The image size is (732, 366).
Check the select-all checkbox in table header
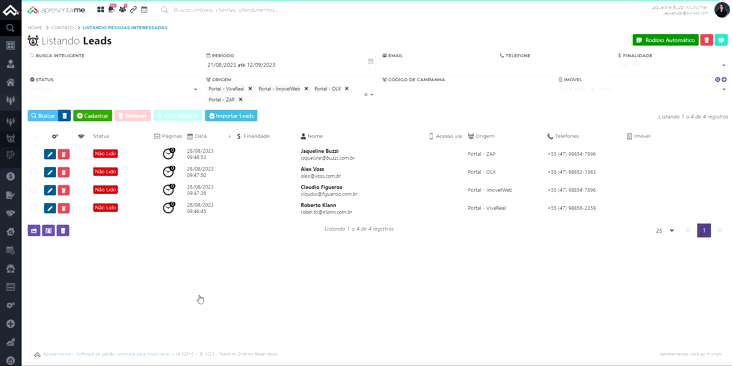[33, 137]
